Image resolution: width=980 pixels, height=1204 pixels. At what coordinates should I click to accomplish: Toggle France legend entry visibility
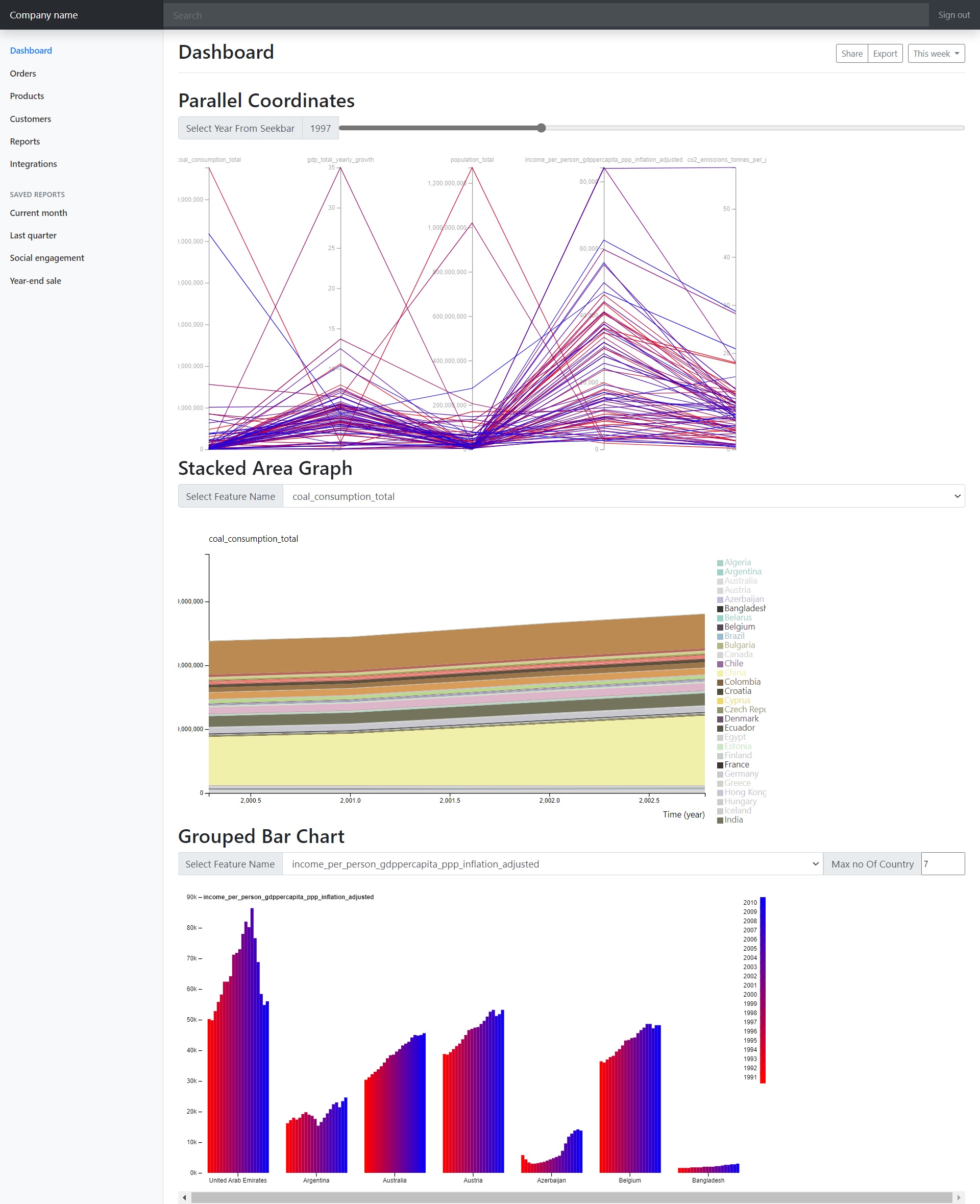(736, 765)
